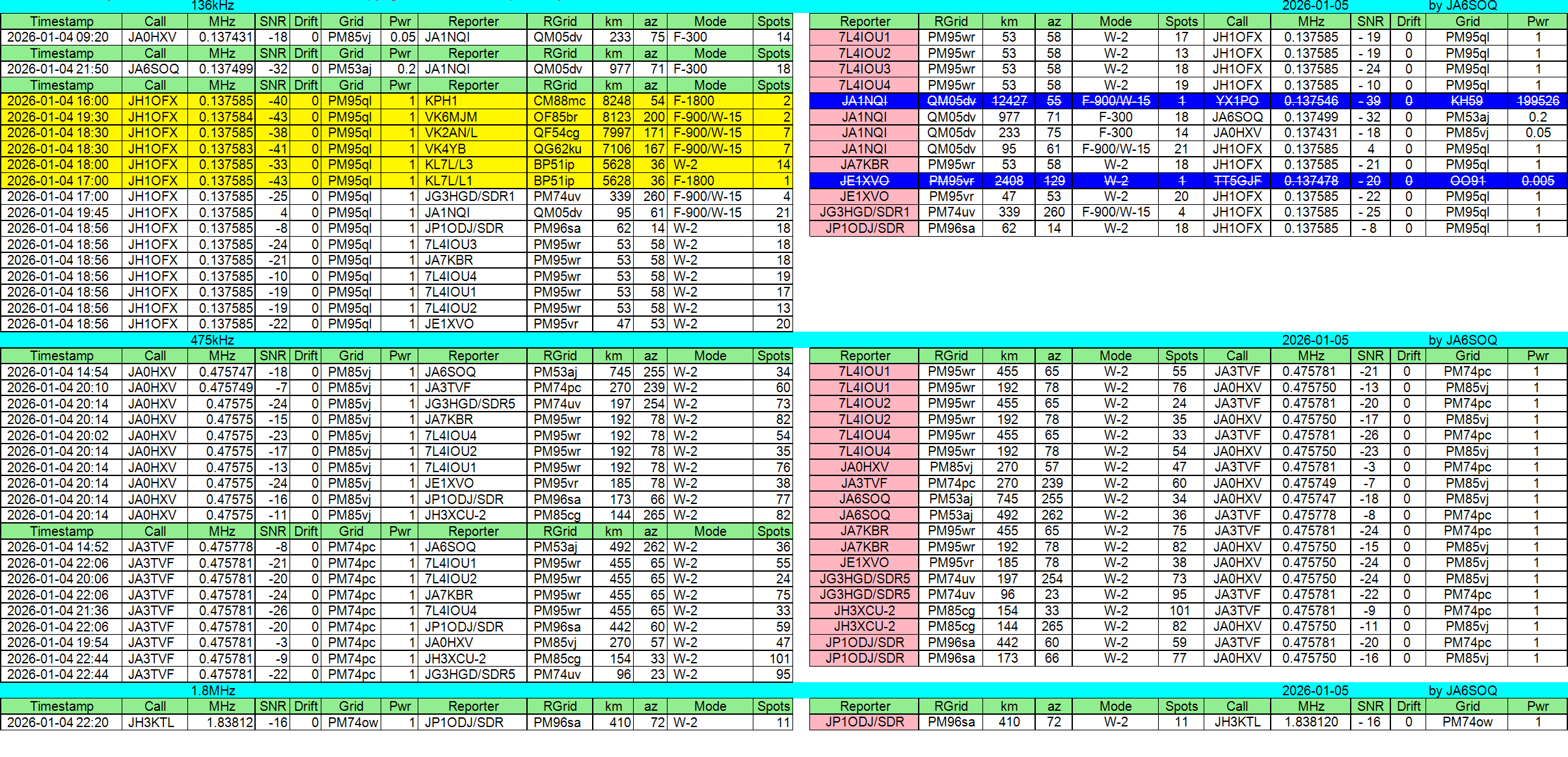Click the 12427 km distance cell
The image size is (1568, 757).
pos(1008,101)
